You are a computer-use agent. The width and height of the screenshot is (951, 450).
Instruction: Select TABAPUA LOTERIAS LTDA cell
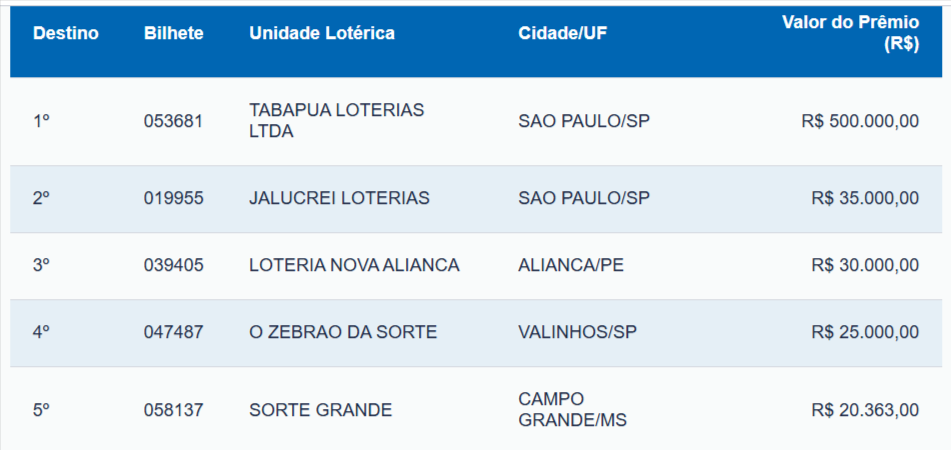336,121
